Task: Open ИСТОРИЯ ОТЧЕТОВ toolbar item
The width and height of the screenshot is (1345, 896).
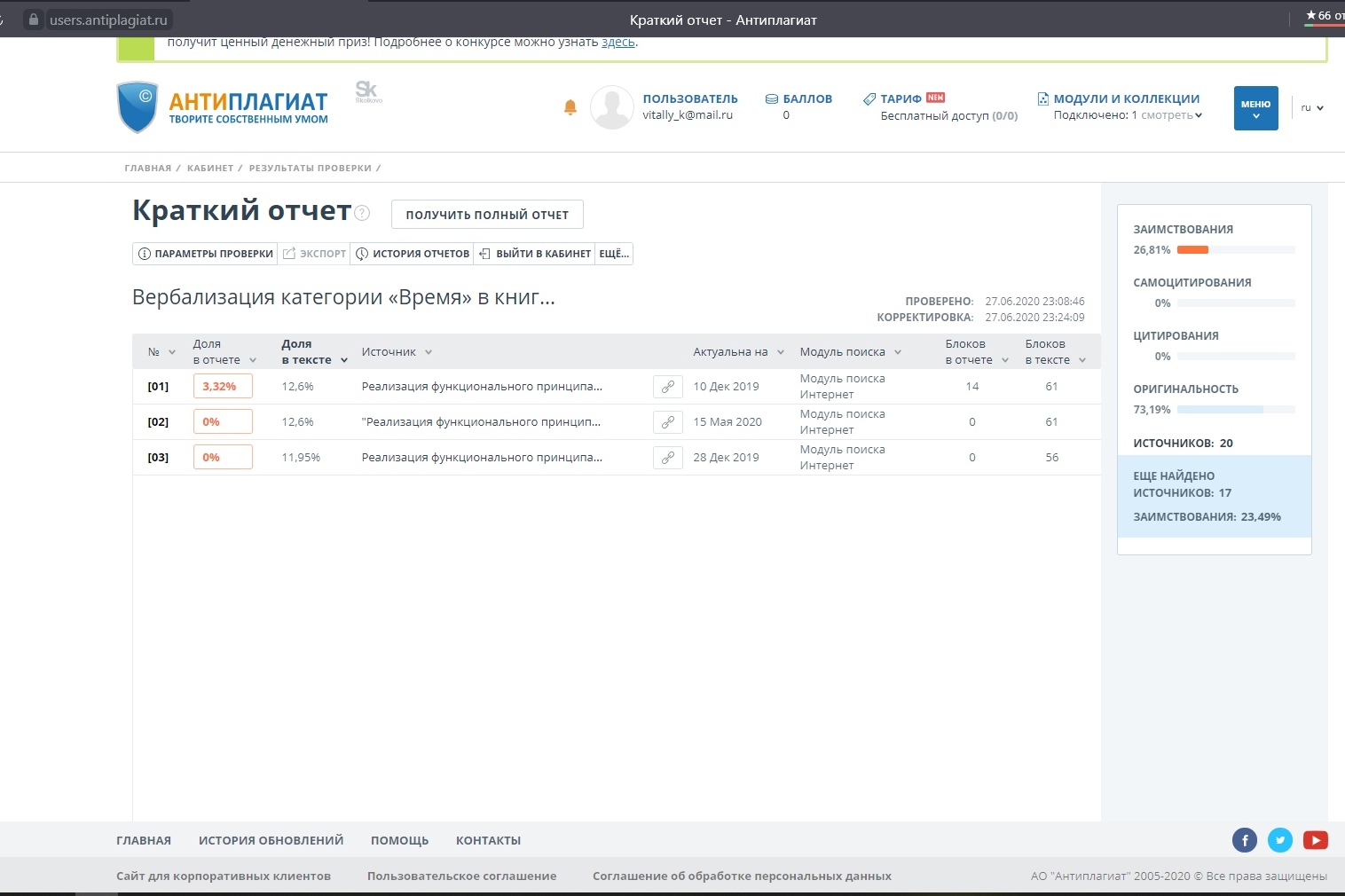Action: (x=413, y=254)
